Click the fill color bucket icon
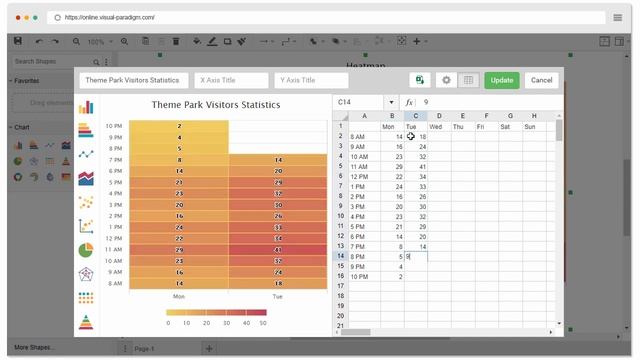Image resolution: width=640 pixels, height=360 pixels. (197, 41)
